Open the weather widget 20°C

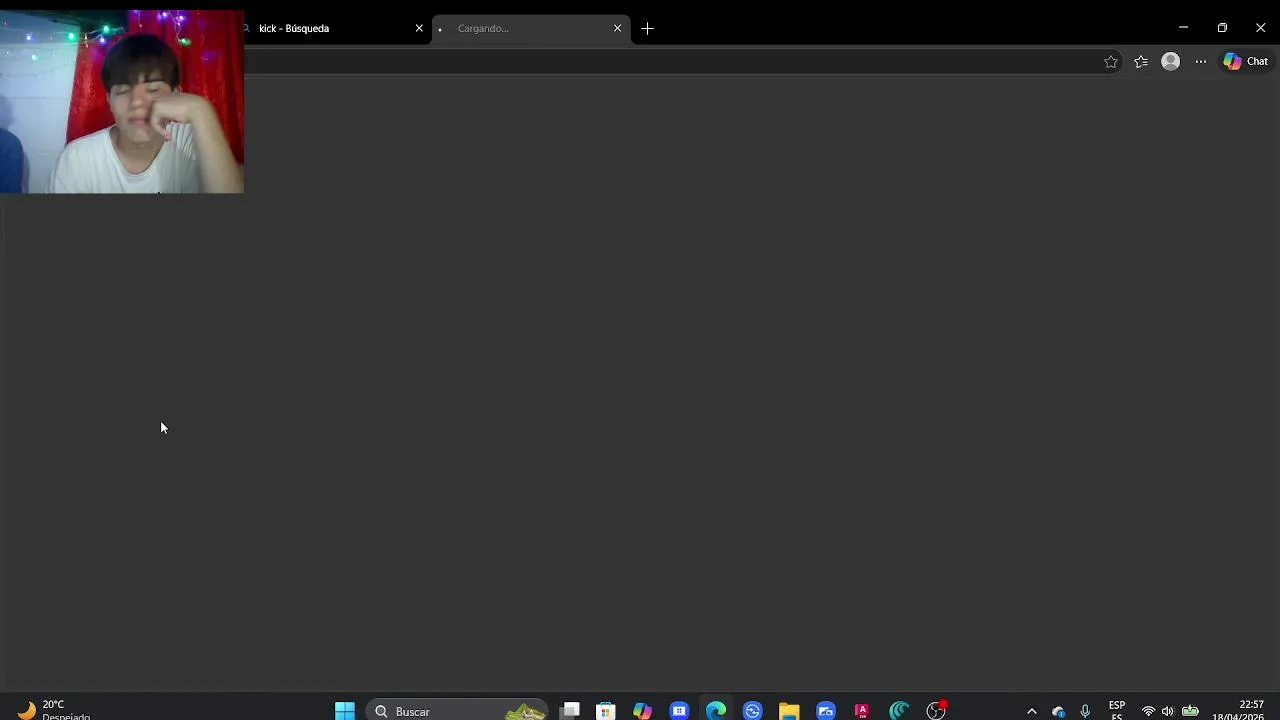53,710
